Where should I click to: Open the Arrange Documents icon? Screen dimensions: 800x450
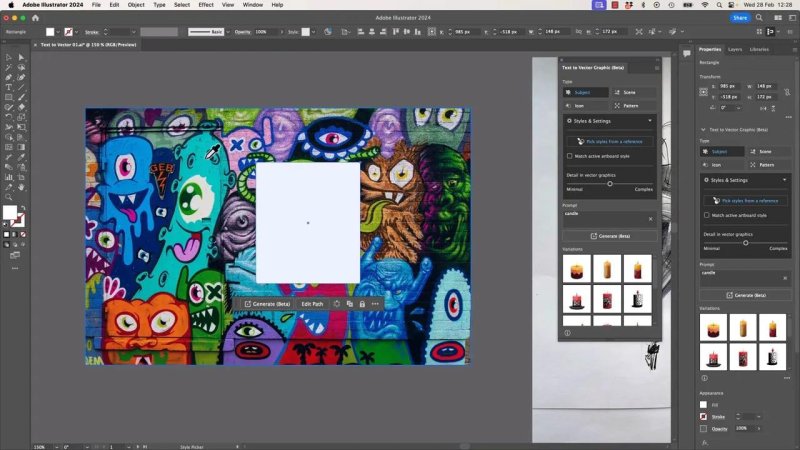tap(778, 18)
